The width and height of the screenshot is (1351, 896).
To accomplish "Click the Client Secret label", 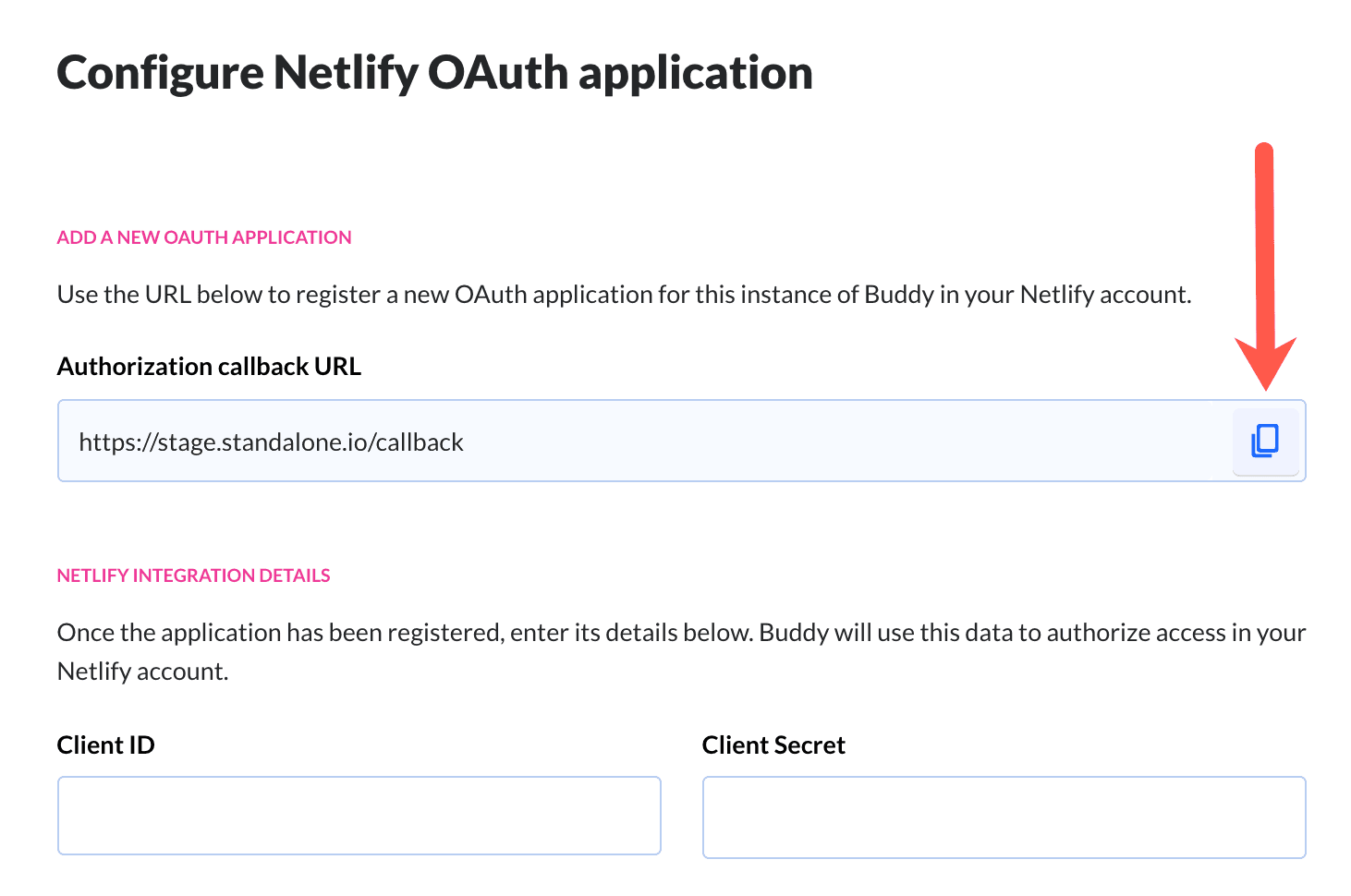I will [x=773, y=745].
